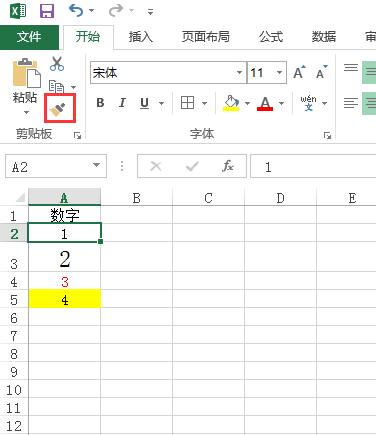
Task: Select cell A4 with red 3
Action: click(64, 281)
